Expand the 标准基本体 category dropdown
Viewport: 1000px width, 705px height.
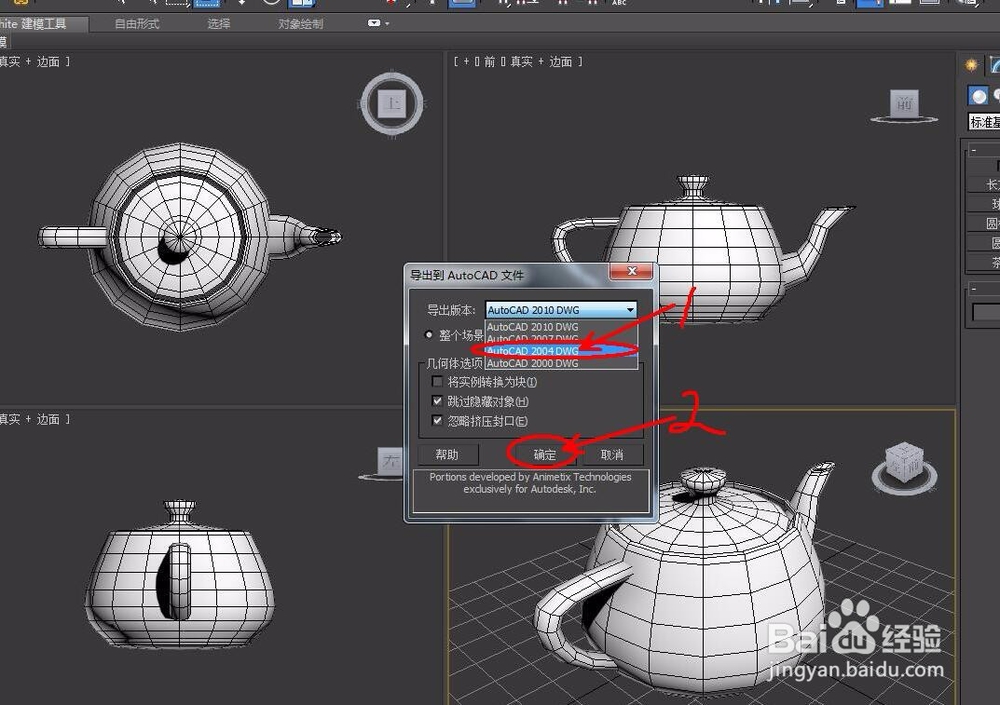pos(984,122)
